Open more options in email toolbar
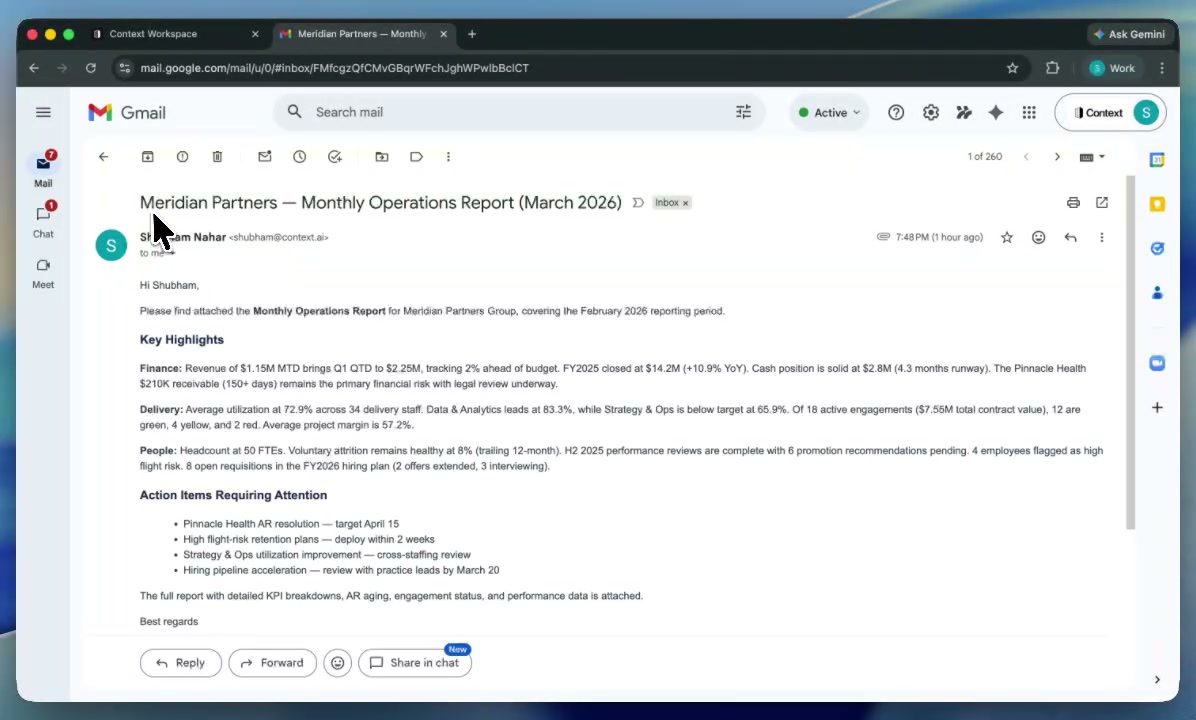 448,156
